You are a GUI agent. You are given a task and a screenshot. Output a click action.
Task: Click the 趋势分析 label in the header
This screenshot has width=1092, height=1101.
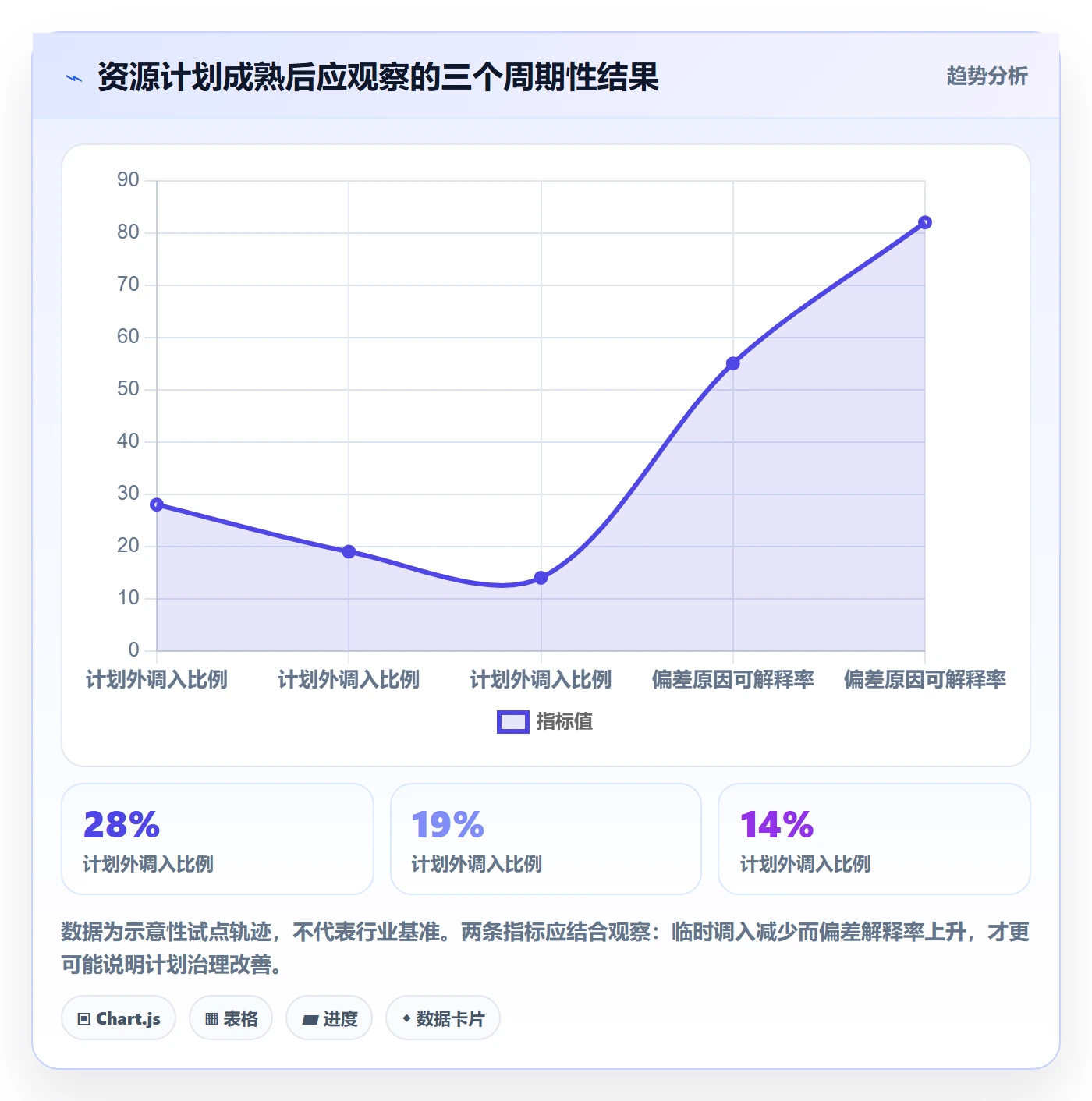(987, 76)
